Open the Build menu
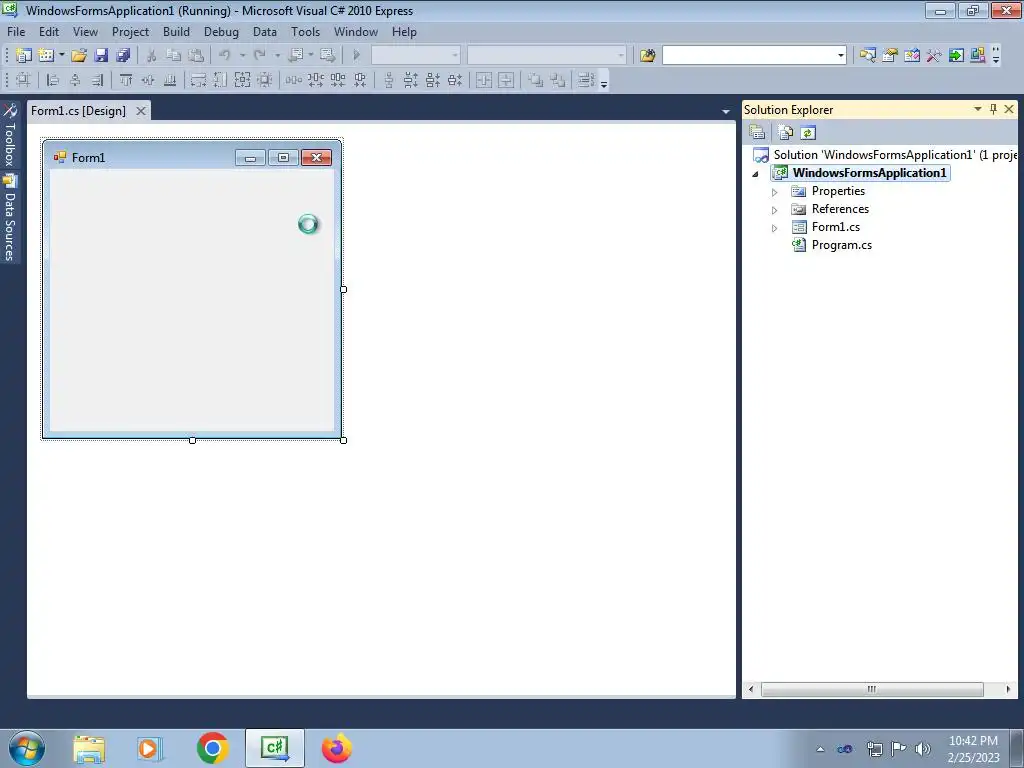Screen dimensions: 1024x768 pyautogui.click(x=176, y=31)
